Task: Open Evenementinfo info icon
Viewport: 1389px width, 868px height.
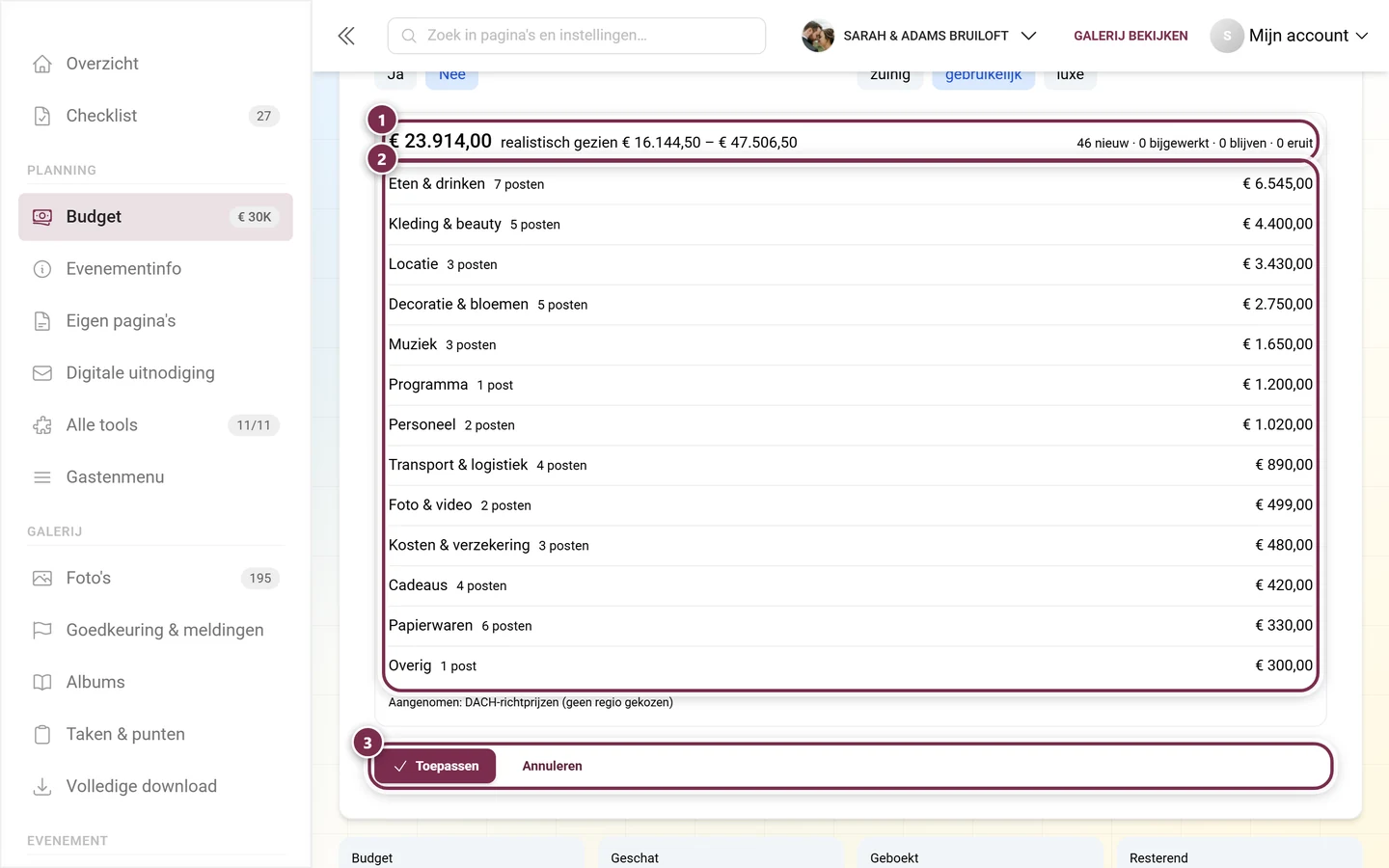Action: [x=42, y=269]
